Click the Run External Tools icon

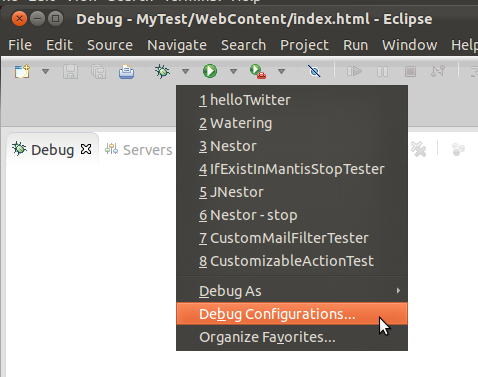tap(258, 71)
